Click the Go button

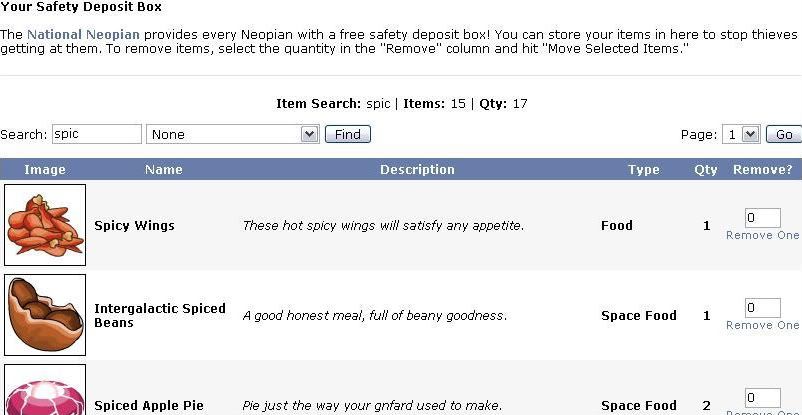784,134
